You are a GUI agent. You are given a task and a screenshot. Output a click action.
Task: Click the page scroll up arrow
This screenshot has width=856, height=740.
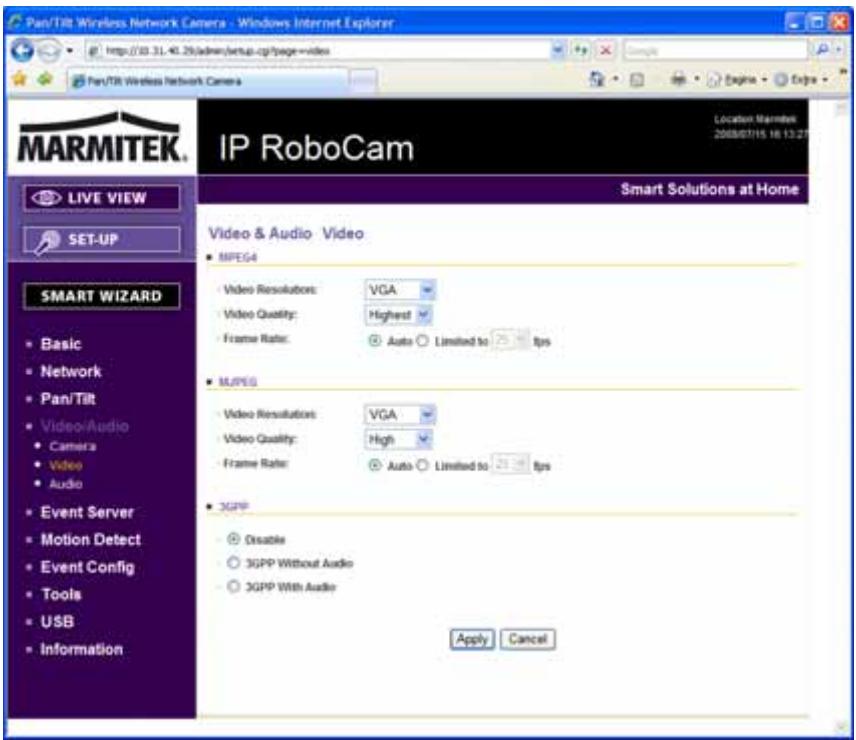[x=841, y=109]
